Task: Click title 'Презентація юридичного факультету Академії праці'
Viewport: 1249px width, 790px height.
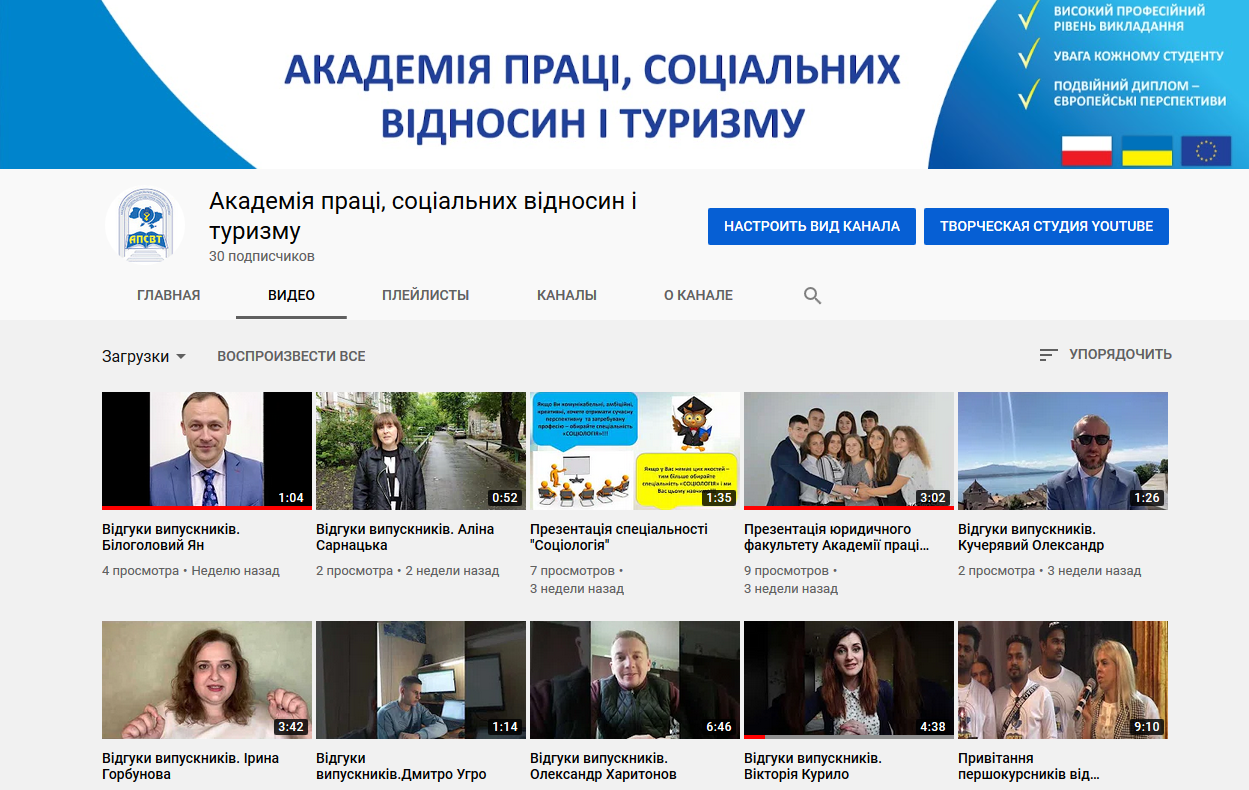Action: click(x=837, y=537)
